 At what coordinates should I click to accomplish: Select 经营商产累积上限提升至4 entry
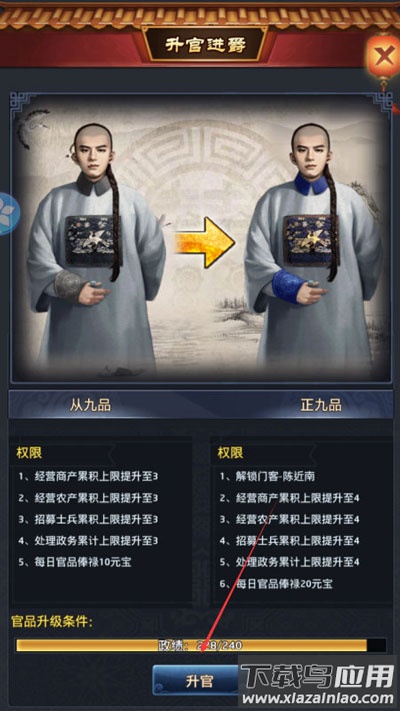289,498
